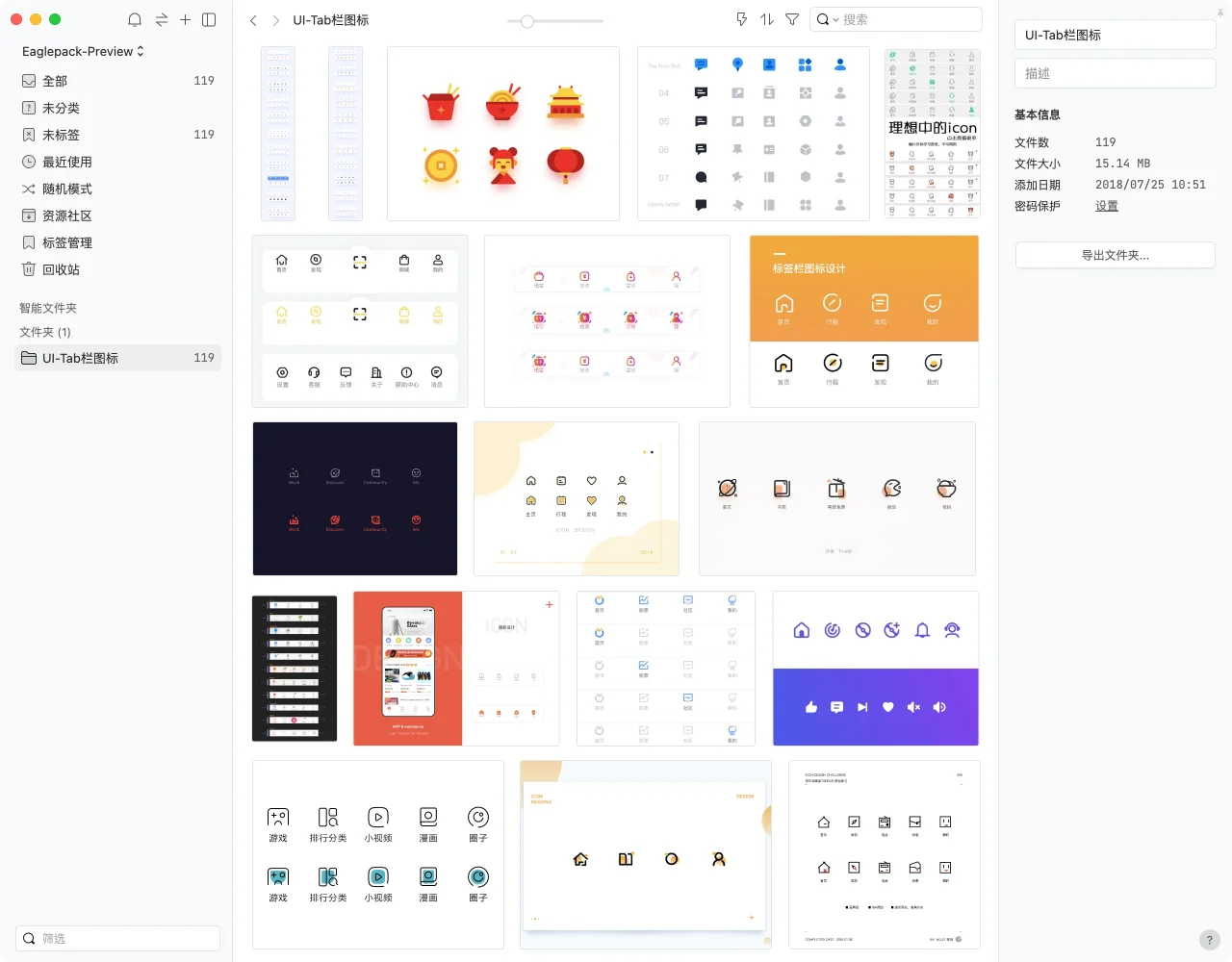Open the ICON DESIGN CHALLENGE thumbnail
This screenshot has height=962, width=1232.
[x=885, y=855]
